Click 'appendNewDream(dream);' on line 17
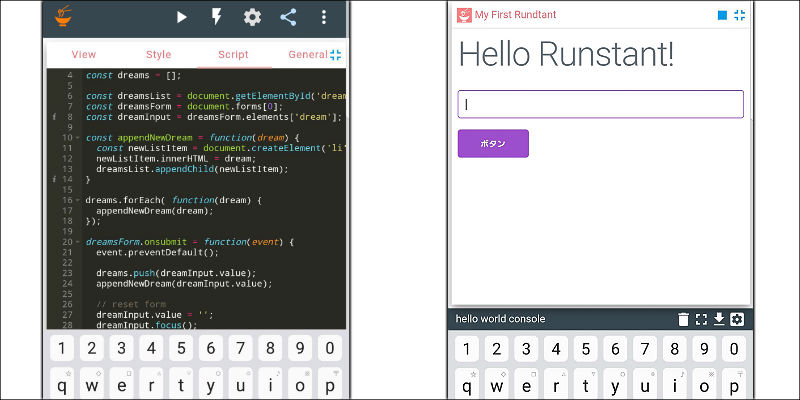The image size is (800, 400). tap(155, 211)
